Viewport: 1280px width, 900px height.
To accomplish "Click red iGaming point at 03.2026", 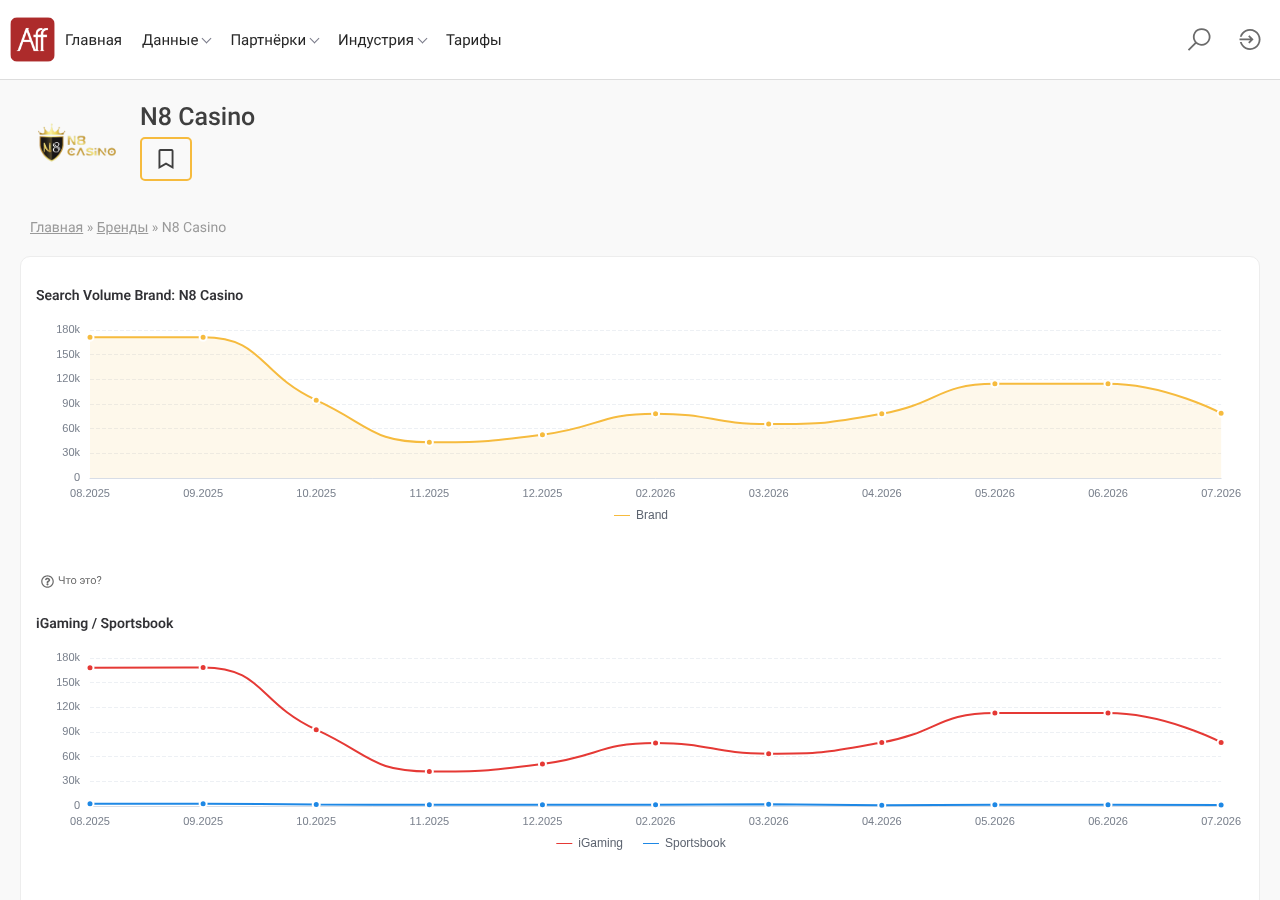I will coord(768,753).
